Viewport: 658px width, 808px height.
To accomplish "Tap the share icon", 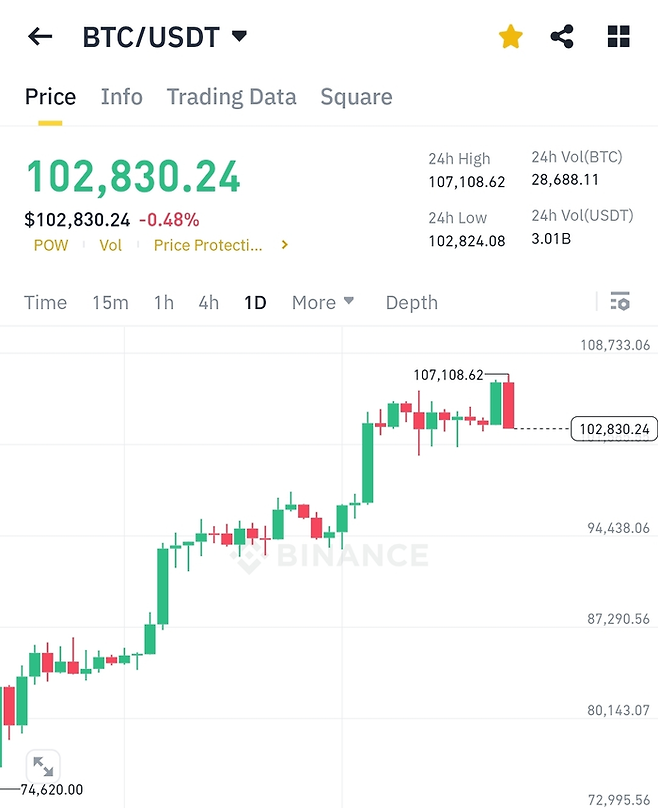I will coord(563,38).
